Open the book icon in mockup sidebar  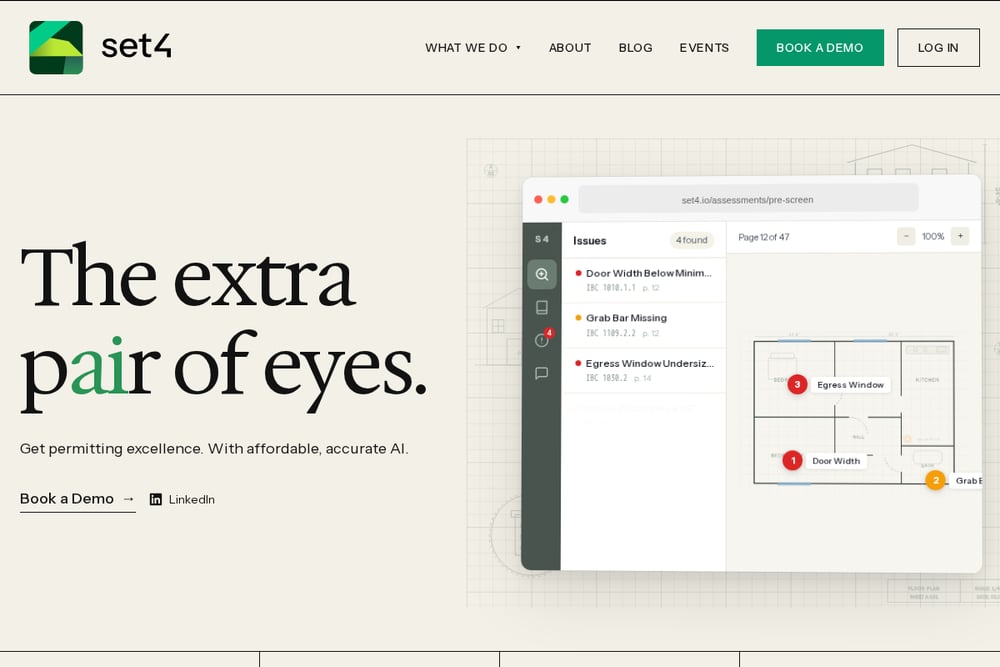(x=541, y=307)
